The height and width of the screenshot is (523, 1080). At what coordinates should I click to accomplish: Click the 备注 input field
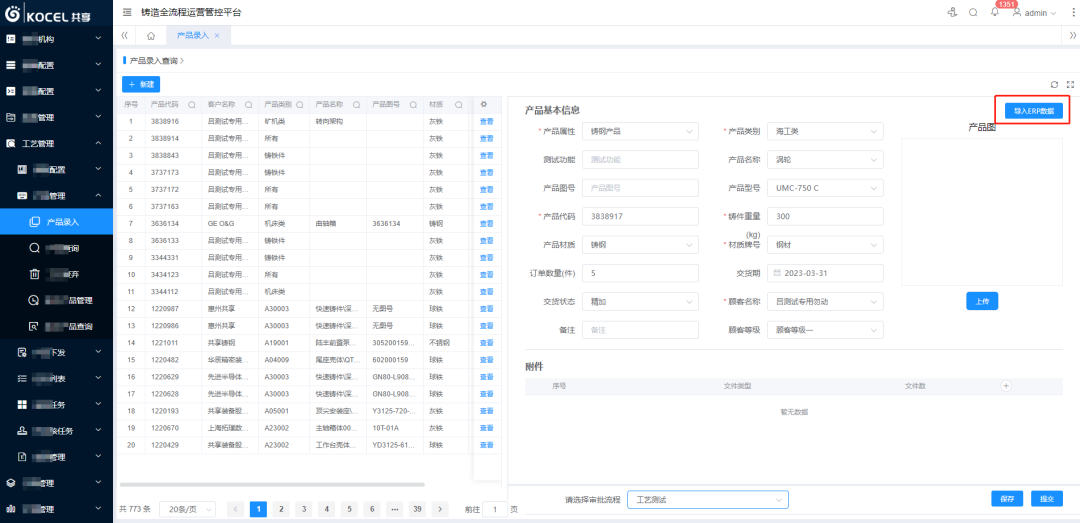pyautogui.click(x=640, y=330)
